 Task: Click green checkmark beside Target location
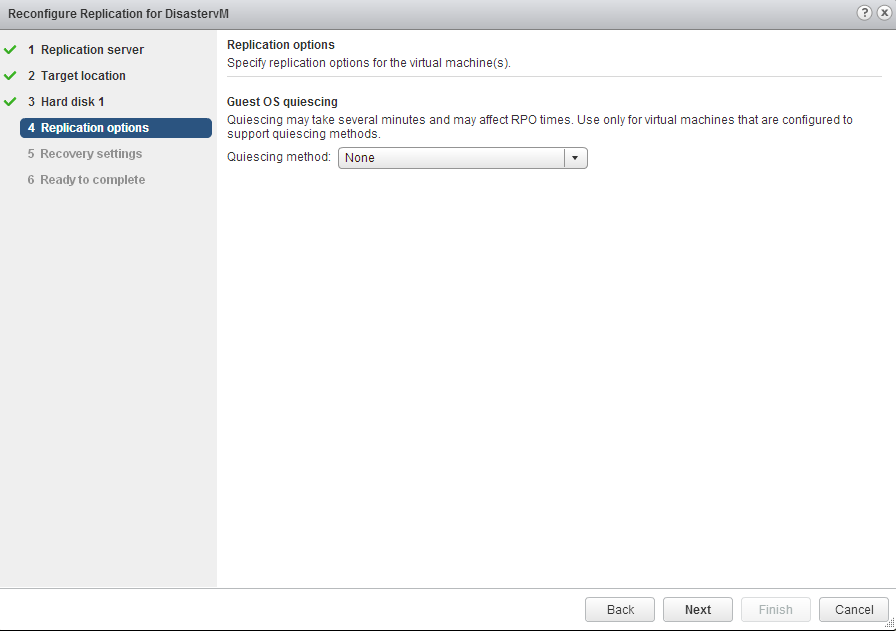click(11, 76)
